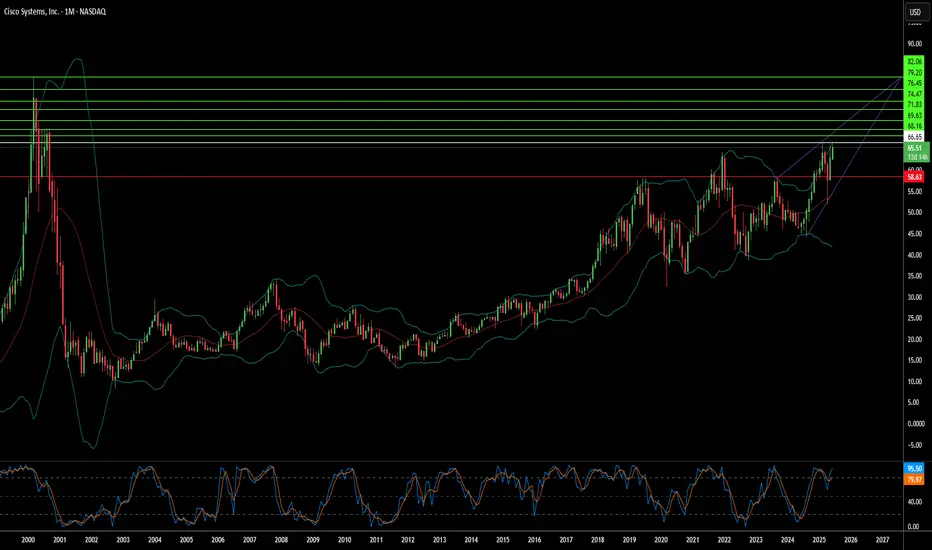Click the 79.20 green price label

point(914,73)
